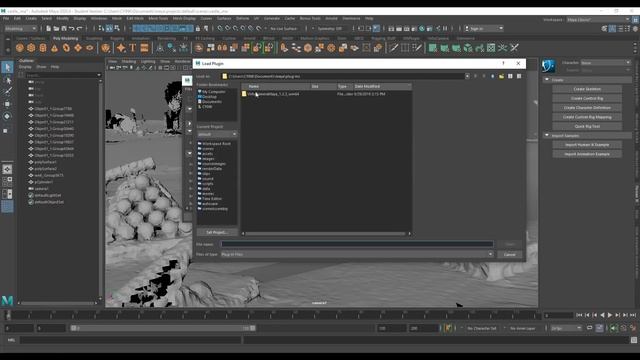Create polygon type text with T icon
The height and width of the screenshot is (360, 640).
pos(133,48)
